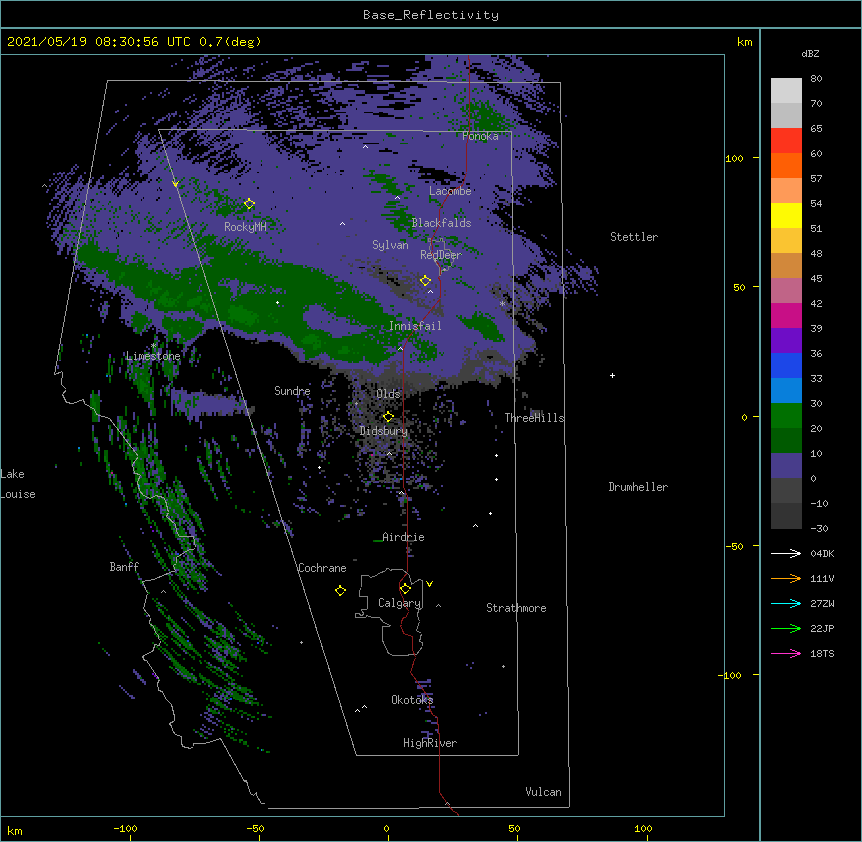Viewport: 862px width, 842px height.
Task: Click the ThreeHills town label
Action: coord(534,418)
